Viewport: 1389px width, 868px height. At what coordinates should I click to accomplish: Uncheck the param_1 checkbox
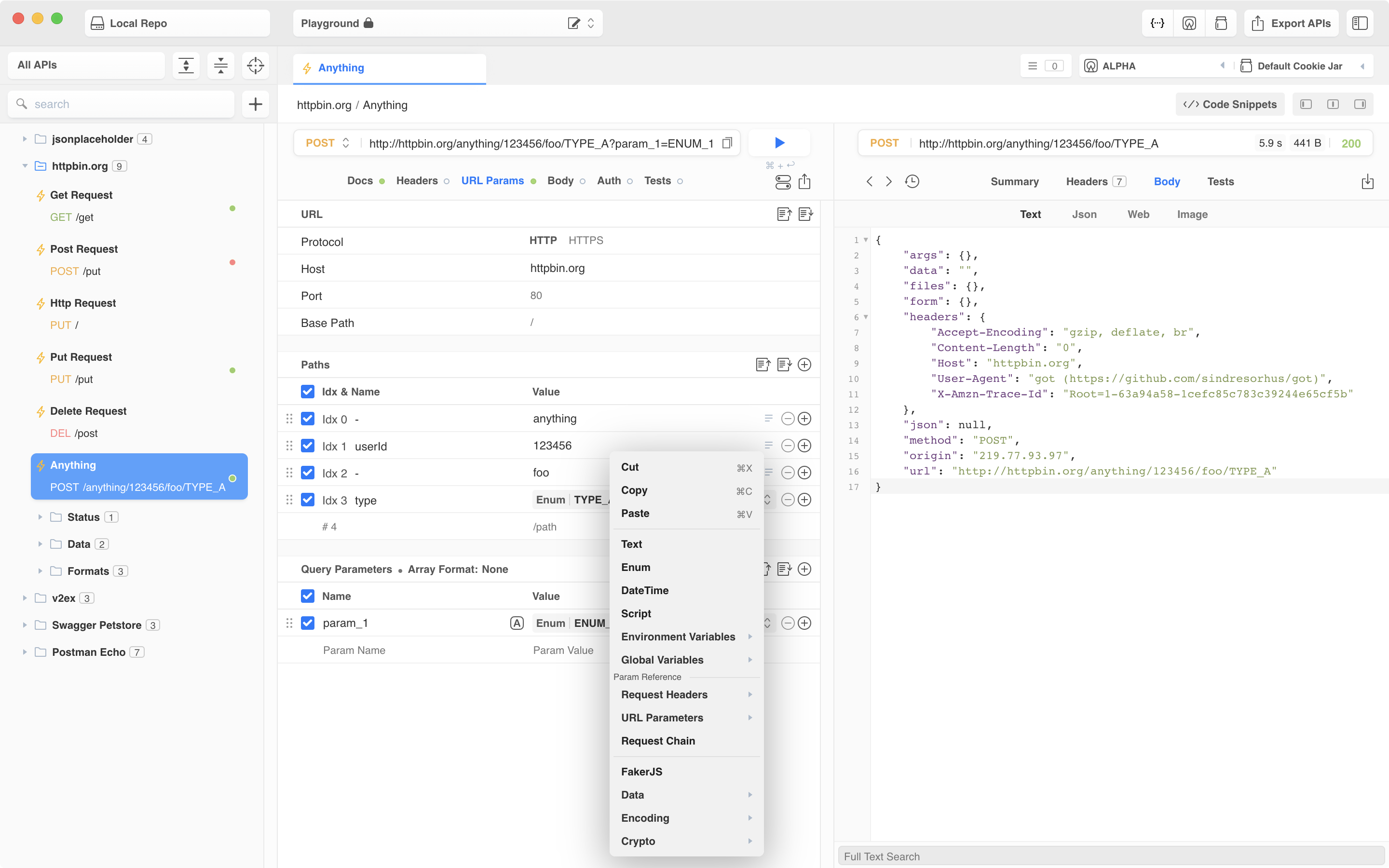(308, 623)
